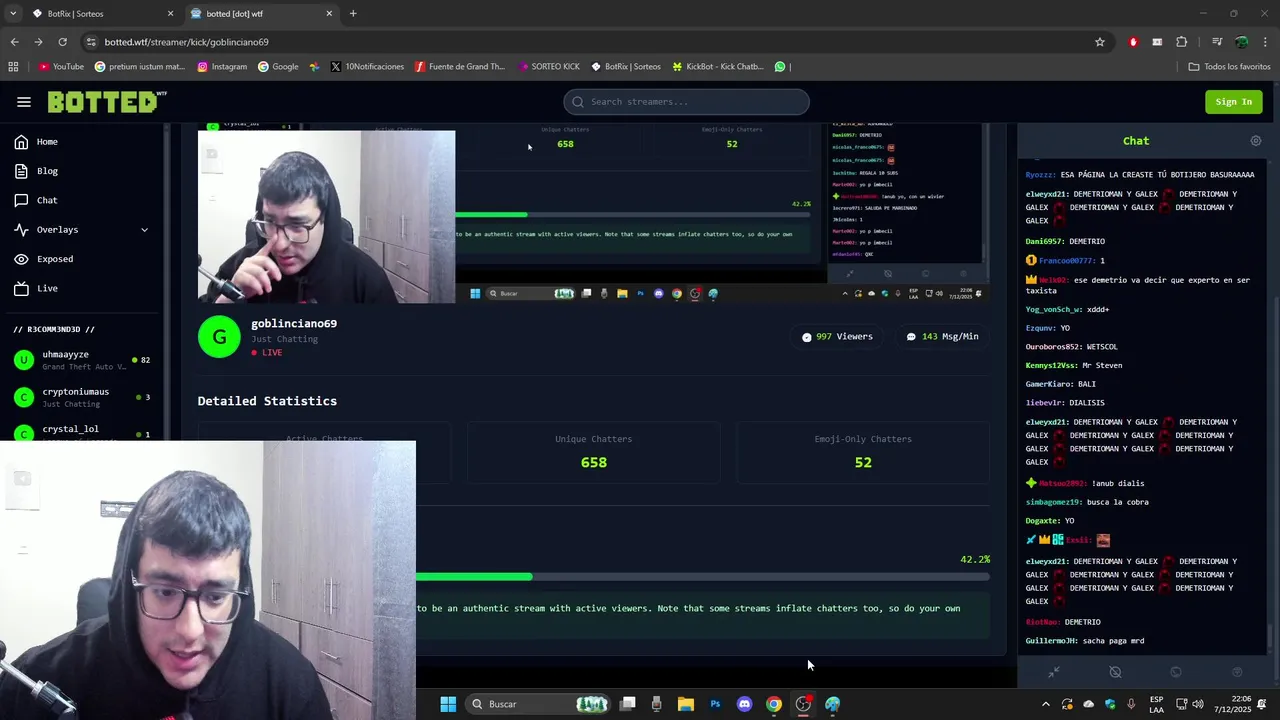Focus the Search streamers field
Viewport: 1280px width, 720px height.
[686, 102]
